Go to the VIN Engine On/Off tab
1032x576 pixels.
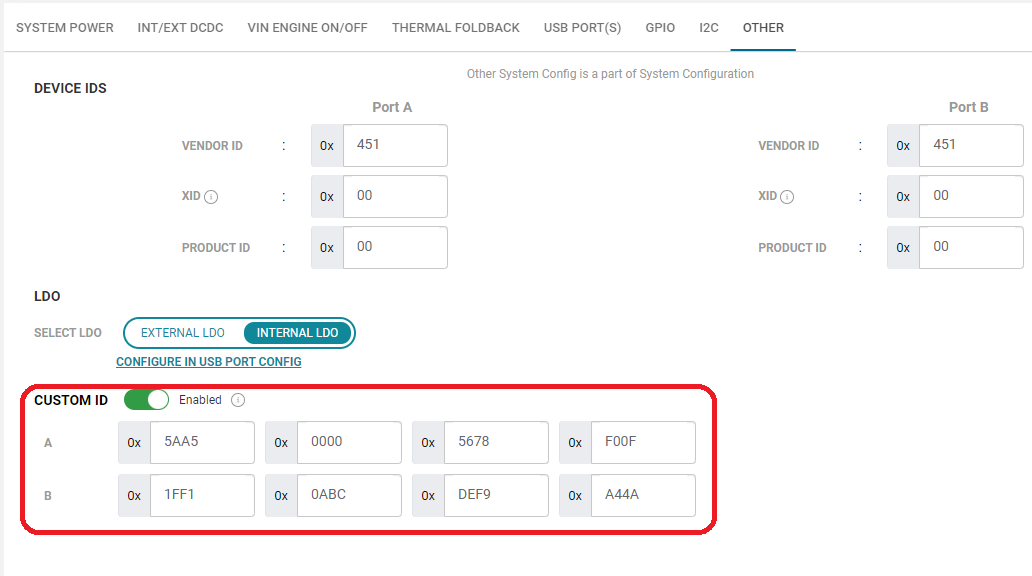tap(307, 28)
